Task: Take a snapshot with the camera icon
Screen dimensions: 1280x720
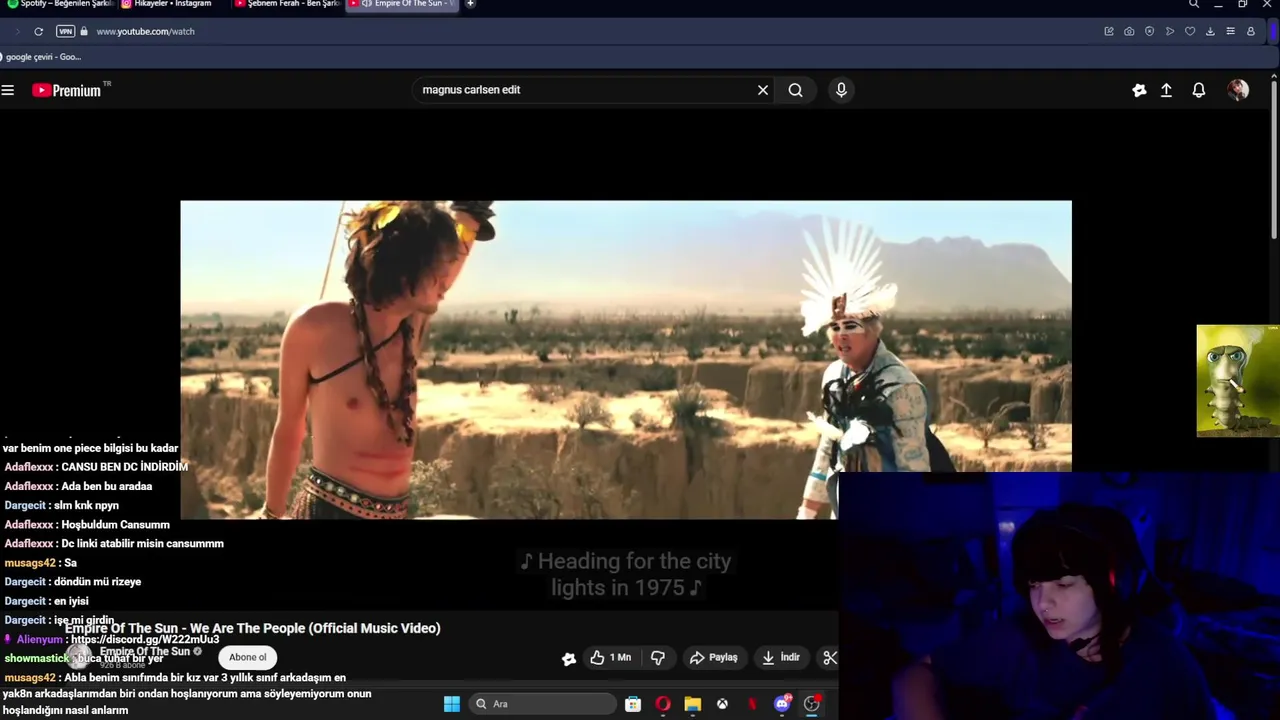Action: point(1129,31)
